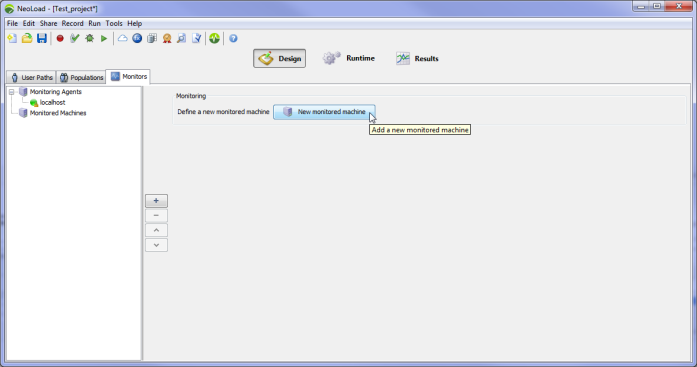Switch to the Populations tab

tap(81, 77)
